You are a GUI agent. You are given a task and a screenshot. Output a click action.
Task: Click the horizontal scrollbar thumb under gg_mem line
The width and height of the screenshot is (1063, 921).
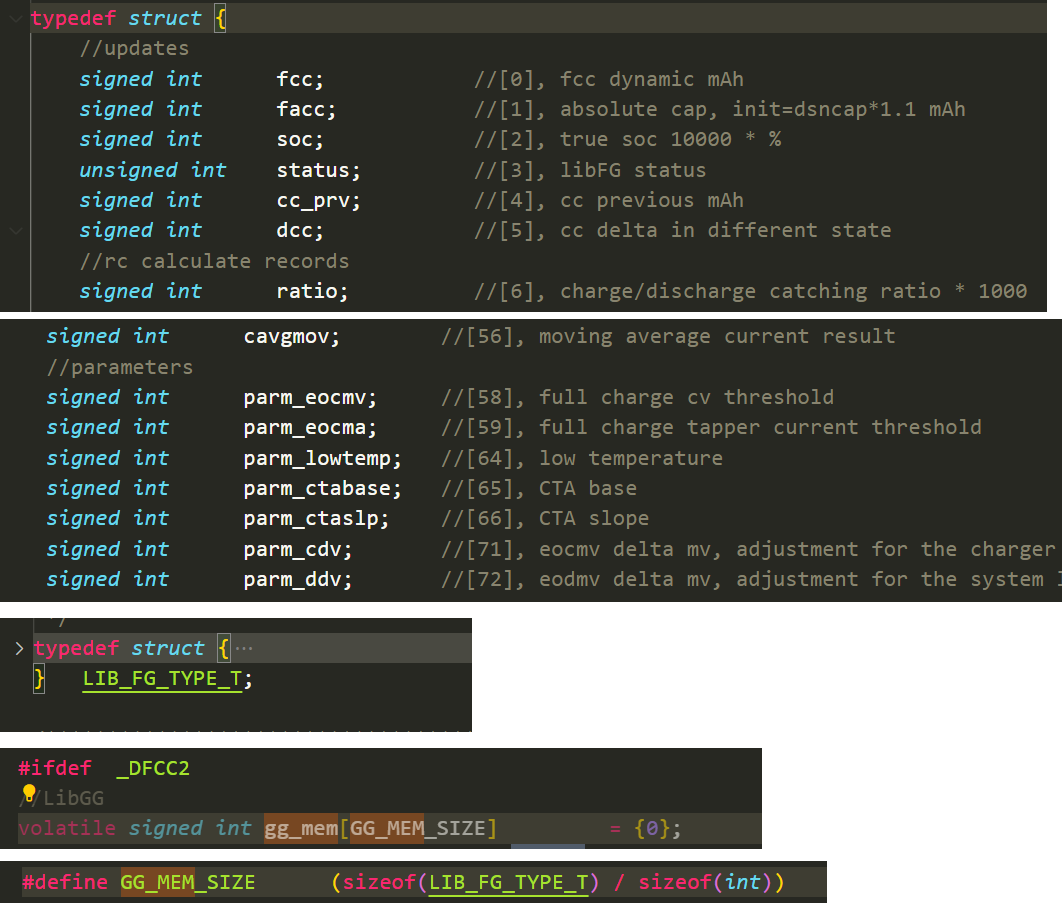tap(548, 846)
